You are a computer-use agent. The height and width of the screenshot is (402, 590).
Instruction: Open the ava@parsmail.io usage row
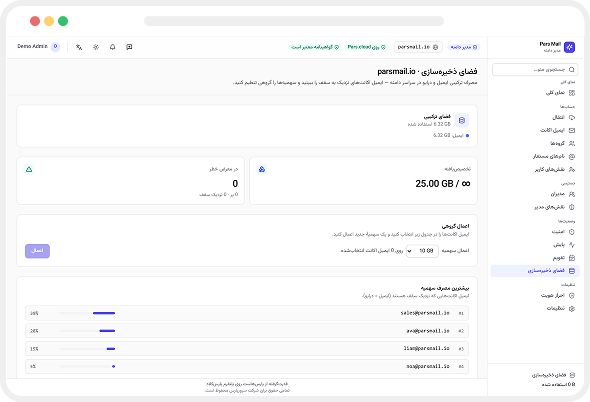(x=247, y=331)
